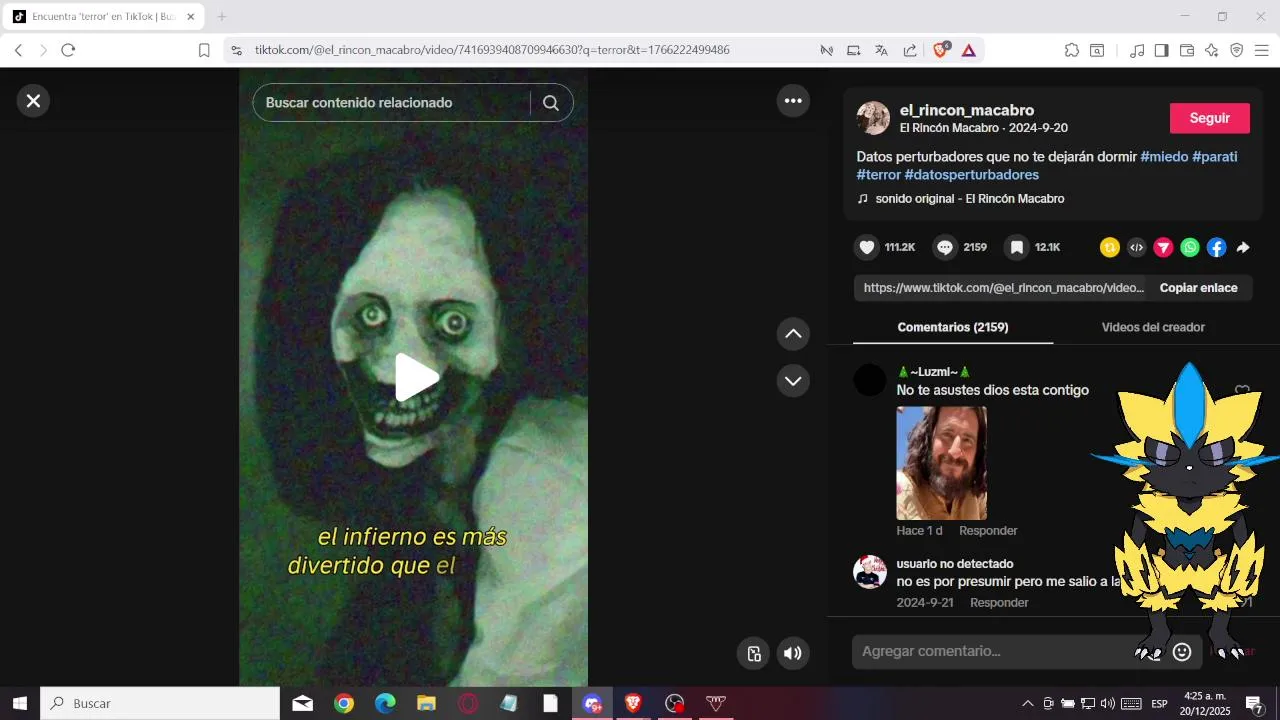The image size is (1280, 720).
Task: Open Chrome from the taskbar
Action: 344,704
